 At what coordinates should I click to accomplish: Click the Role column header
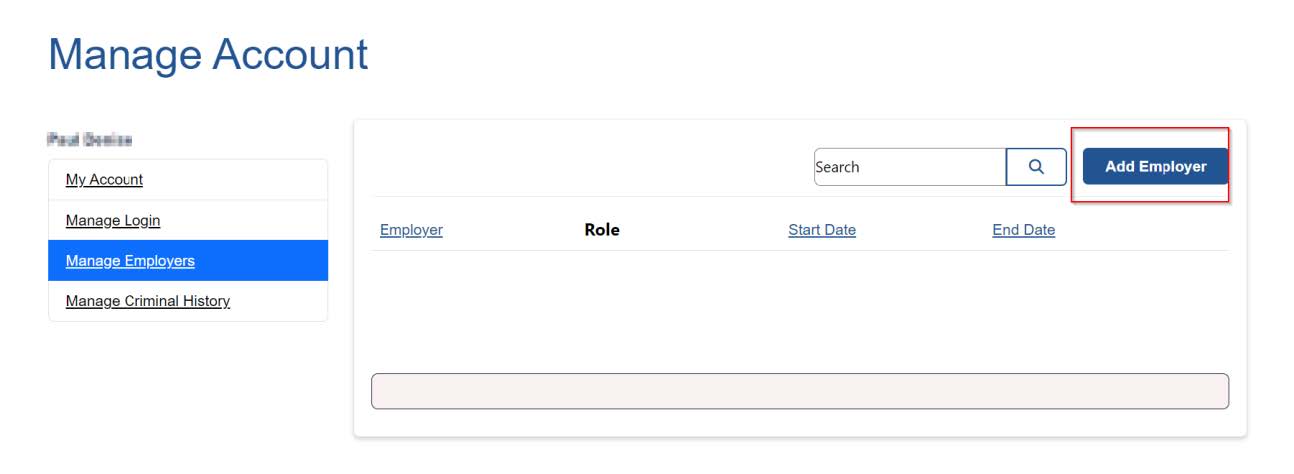tap(602, 230)
